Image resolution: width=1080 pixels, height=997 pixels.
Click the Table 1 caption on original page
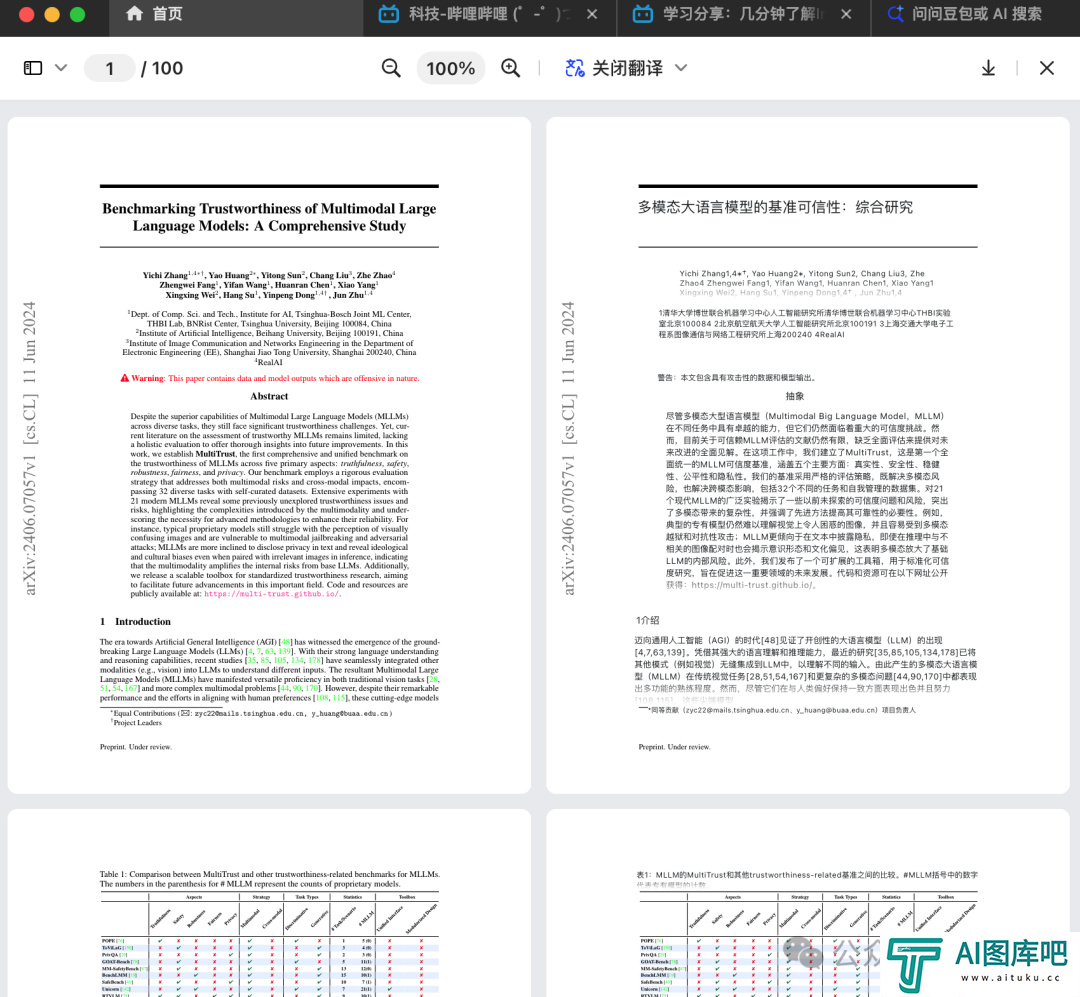click(x=269, y=879)
